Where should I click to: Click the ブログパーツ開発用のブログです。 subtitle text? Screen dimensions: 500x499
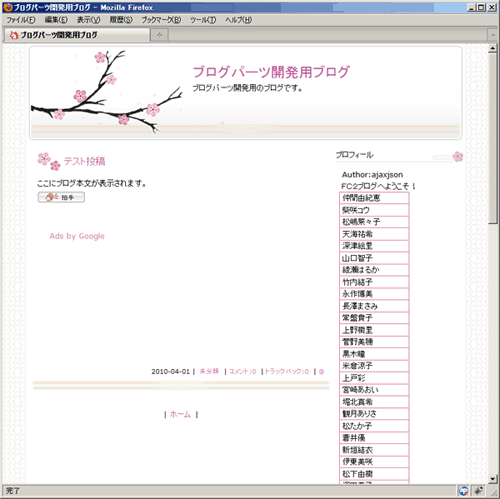click(x=247, y=88)
